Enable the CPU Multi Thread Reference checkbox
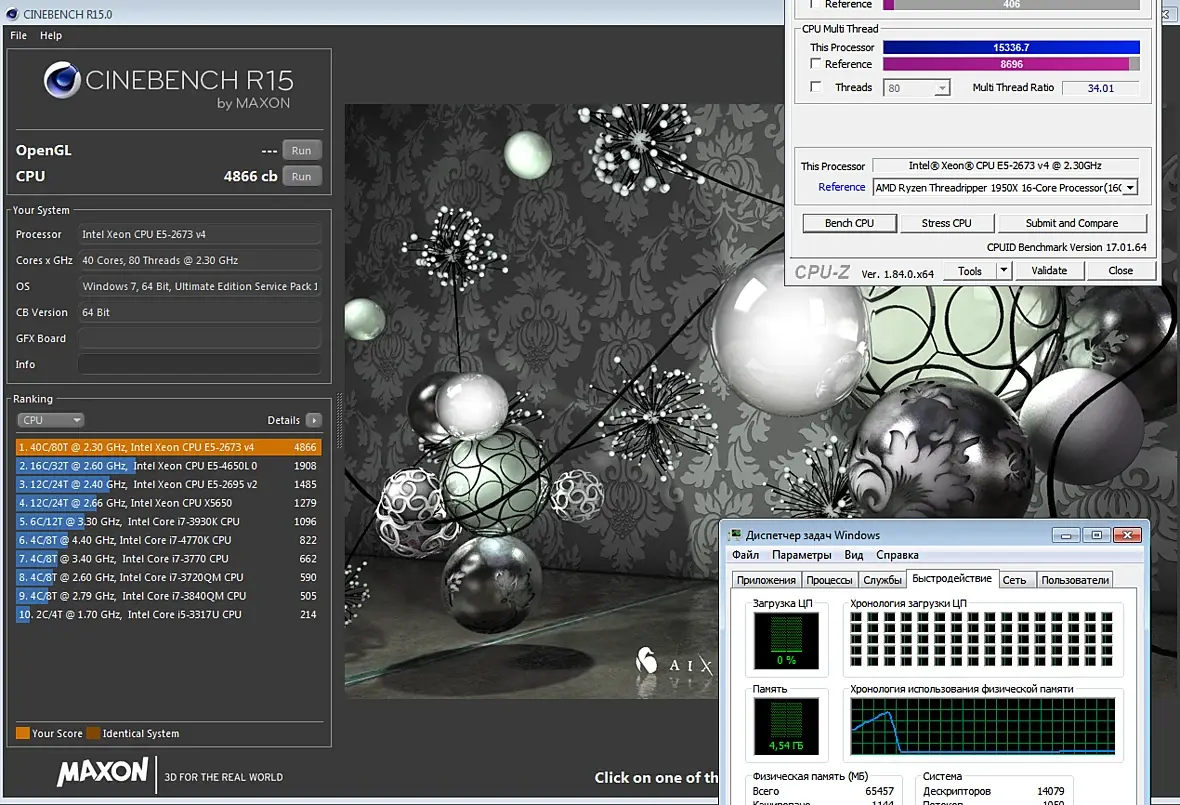The image size is (1180, 805). pyautogui.click(x=816, y=64)
